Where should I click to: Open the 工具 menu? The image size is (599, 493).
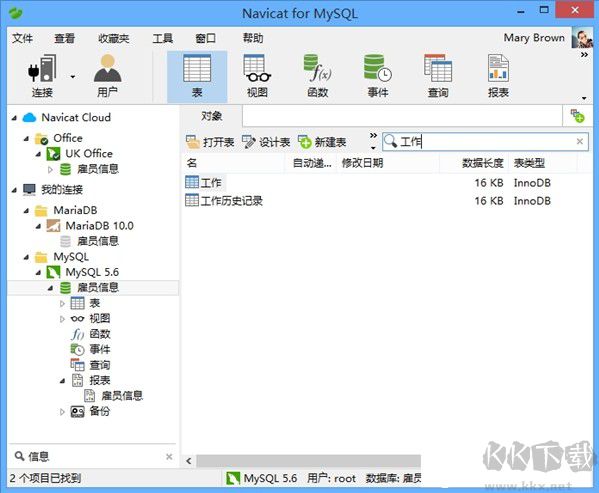click(x=163, y=38)
